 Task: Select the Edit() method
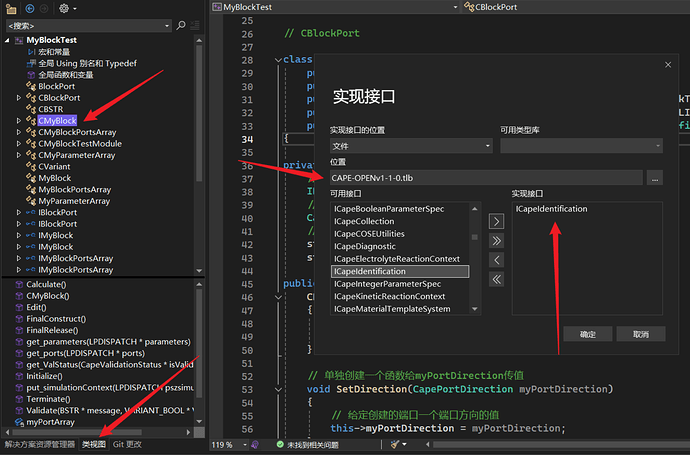point(36,307)
